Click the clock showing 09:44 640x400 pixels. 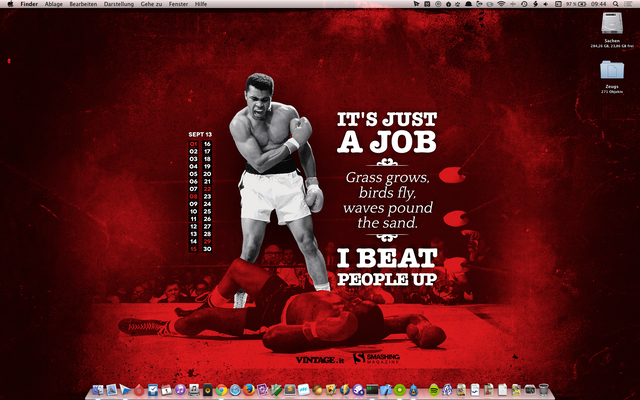(x=598, y=4)
